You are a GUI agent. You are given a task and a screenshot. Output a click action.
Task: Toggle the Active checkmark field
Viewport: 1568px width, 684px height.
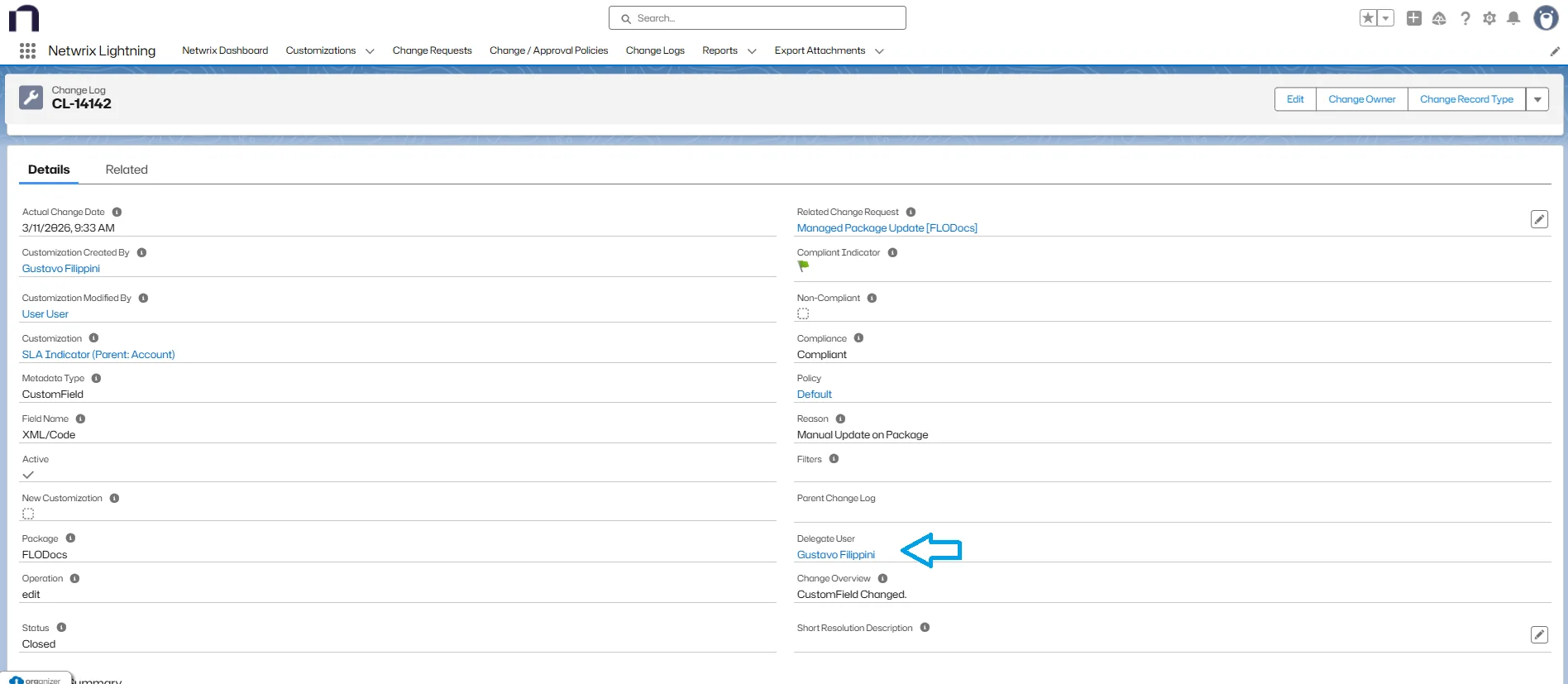click(x=28, y=475)
